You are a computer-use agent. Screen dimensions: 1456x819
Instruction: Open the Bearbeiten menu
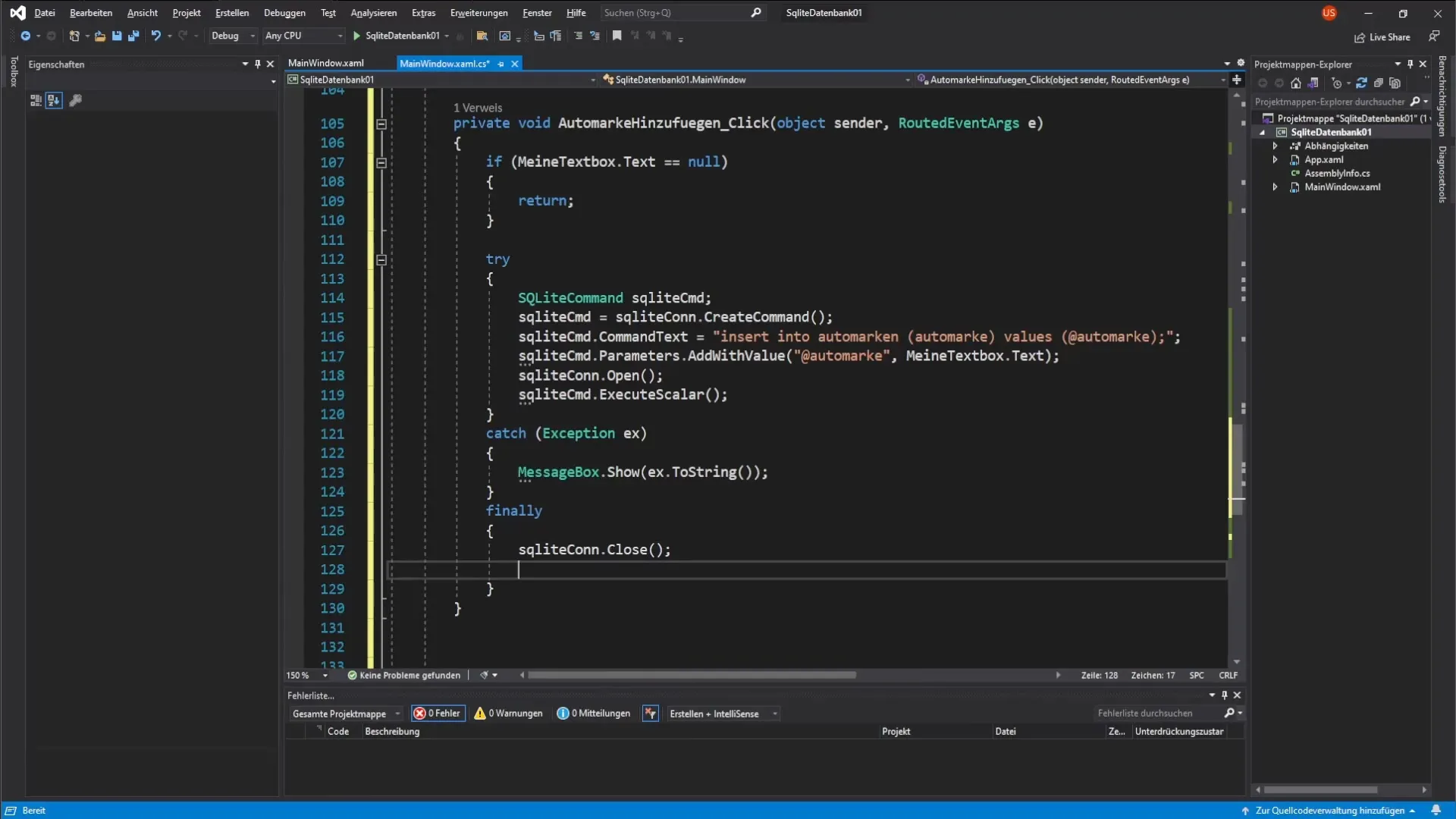coord(91,13)
